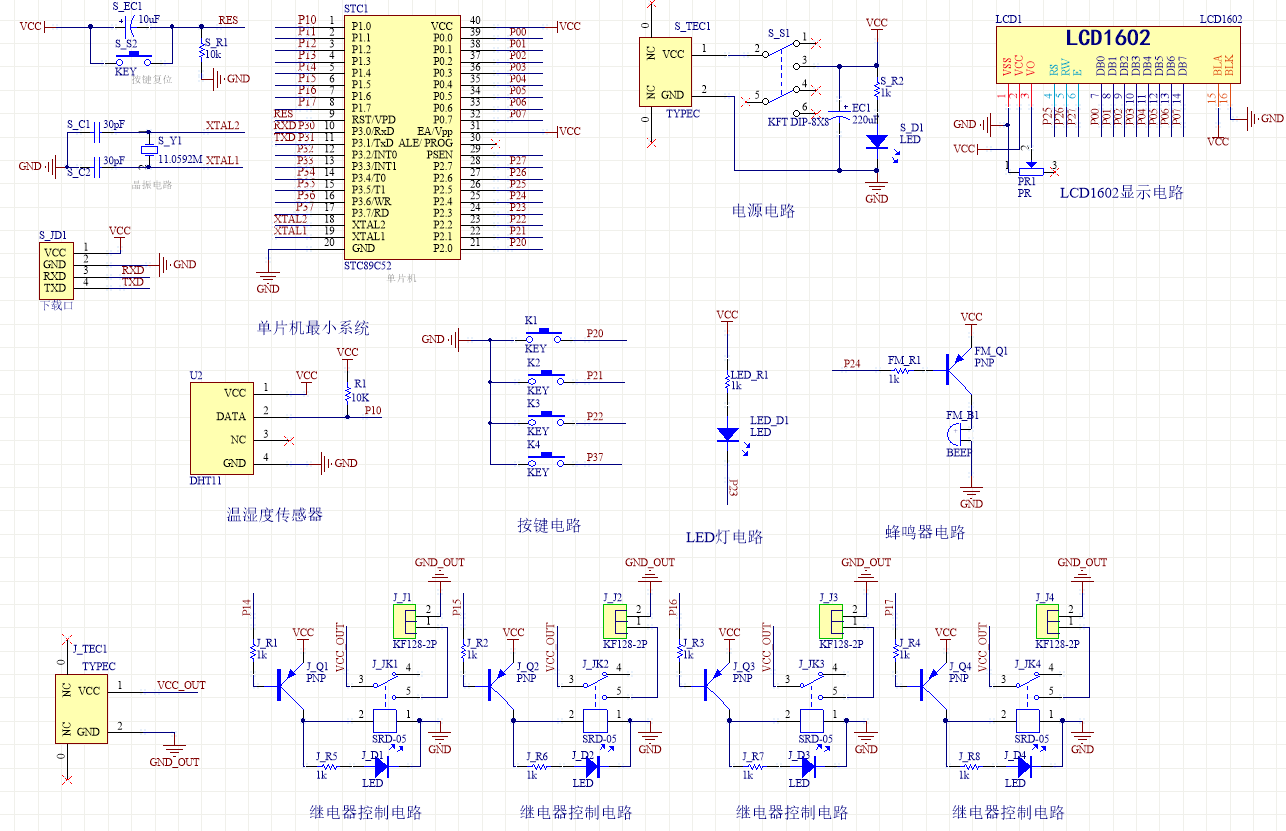Image resolution: width=1286 pixels, height=831 pixels.
Task: Click the S_S2 reset key switch
Action: coord(131,57)
